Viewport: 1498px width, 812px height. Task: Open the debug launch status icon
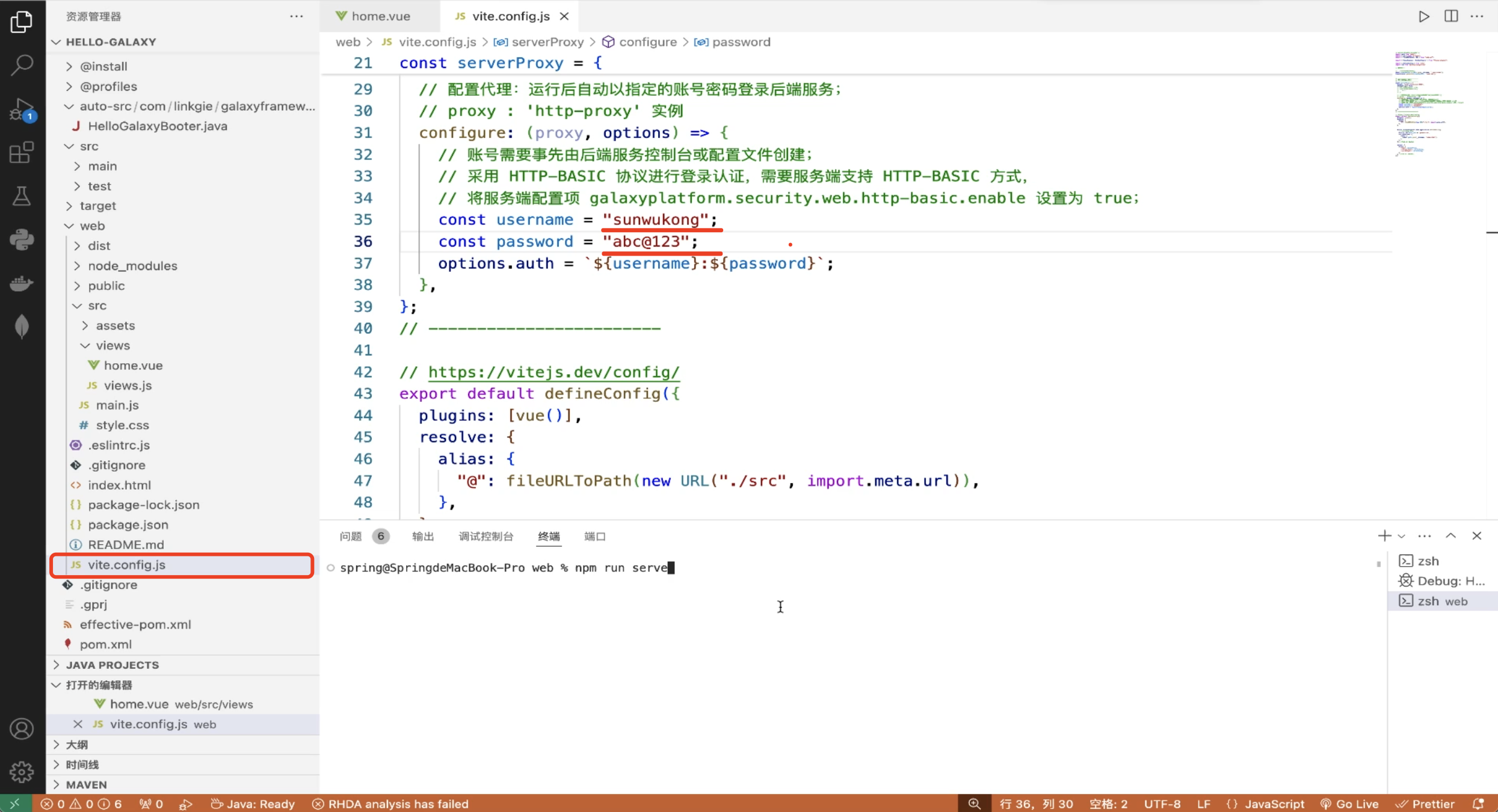pos(186,804)
